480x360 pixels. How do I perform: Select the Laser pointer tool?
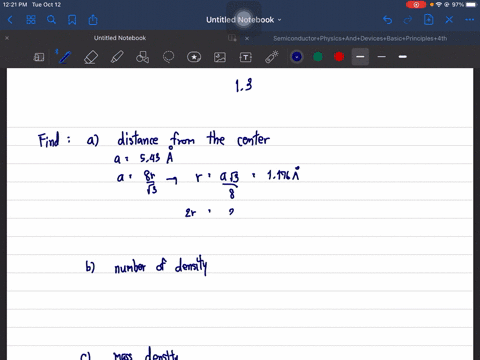click(x=272, y=57)
